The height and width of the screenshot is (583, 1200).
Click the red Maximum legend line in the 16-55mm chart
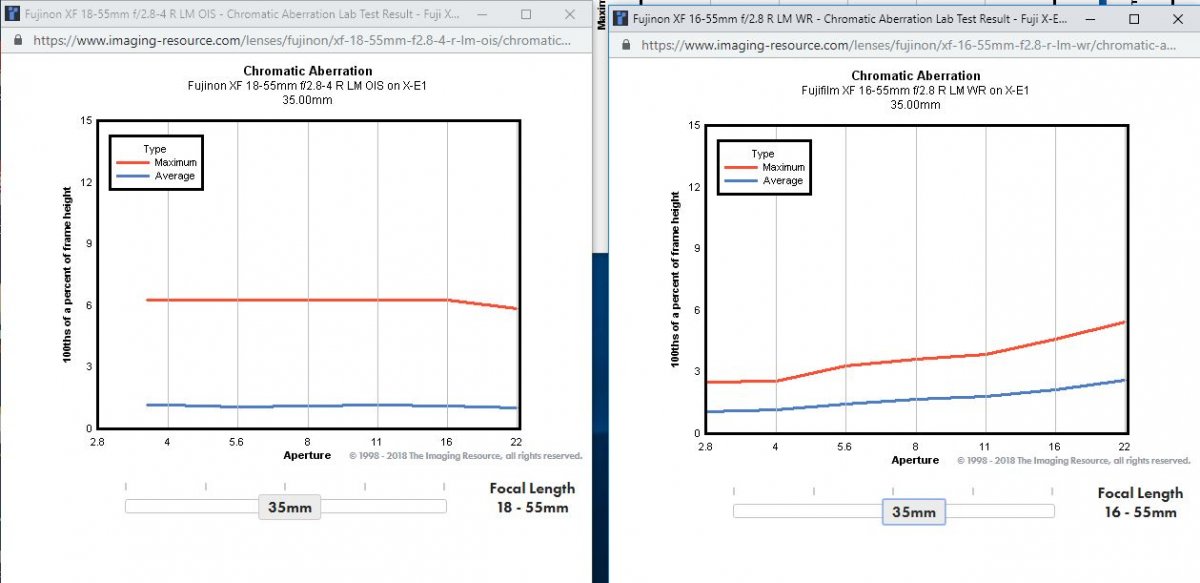point(741,167)
